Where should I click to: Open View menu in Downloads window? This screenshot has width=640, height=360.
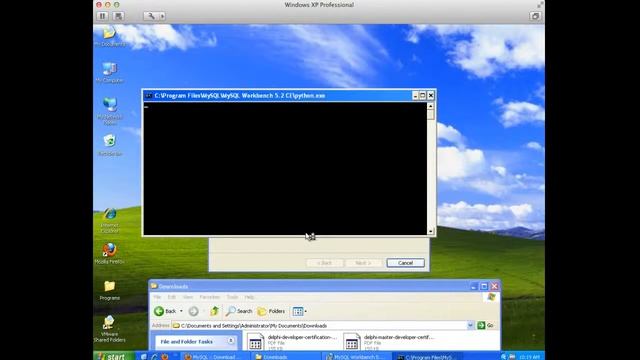(188, 297)
